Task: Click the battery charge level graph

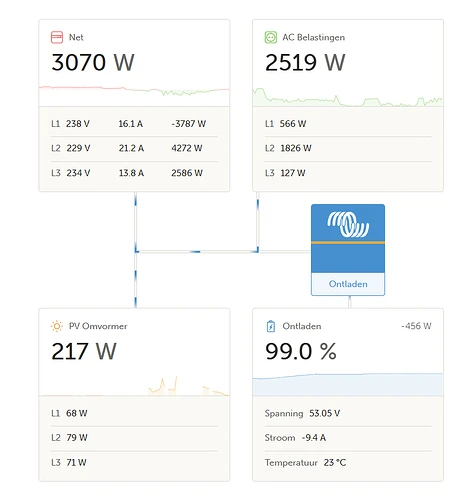Action: pyautogui.click(x=348, y=384)
